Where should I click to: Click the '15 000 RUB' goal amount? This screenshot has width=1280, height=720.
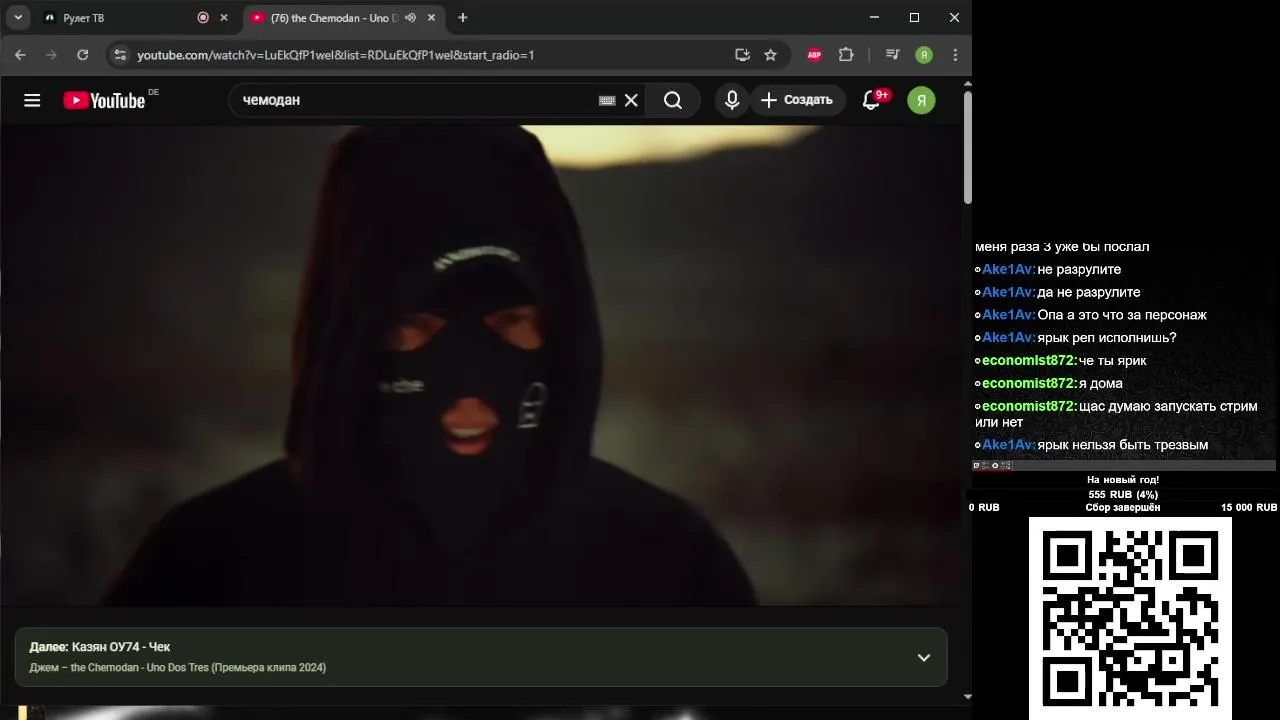point(1248,508)
